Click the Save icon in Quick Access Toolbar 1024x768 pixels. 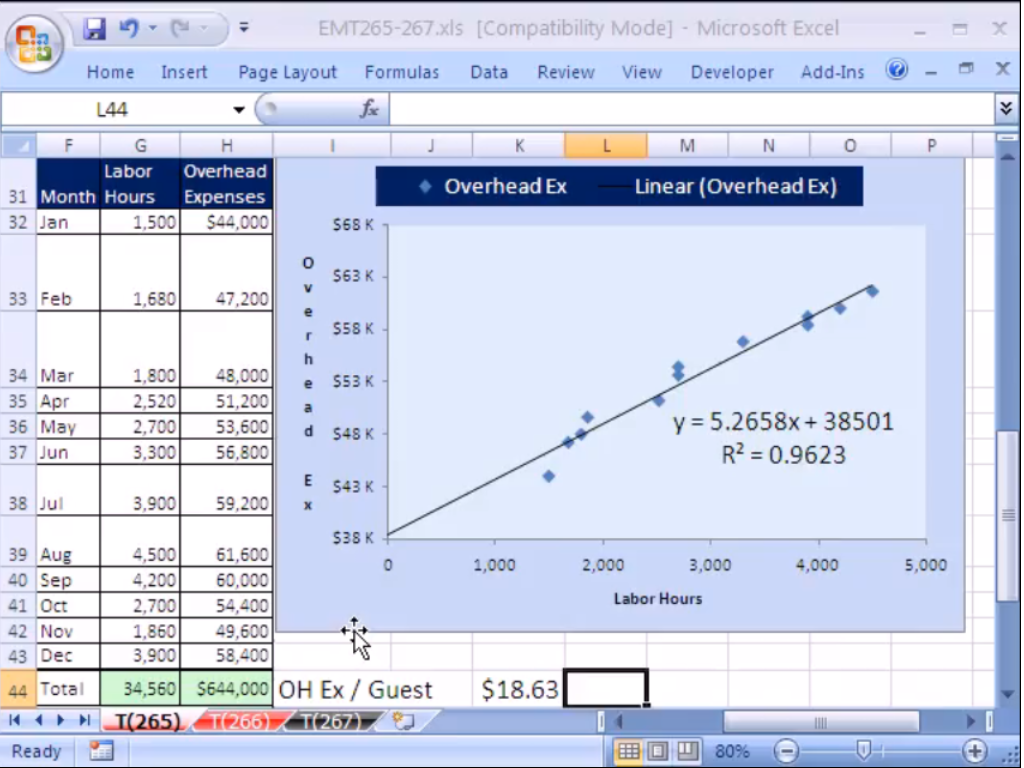click(x=94, y=28)
